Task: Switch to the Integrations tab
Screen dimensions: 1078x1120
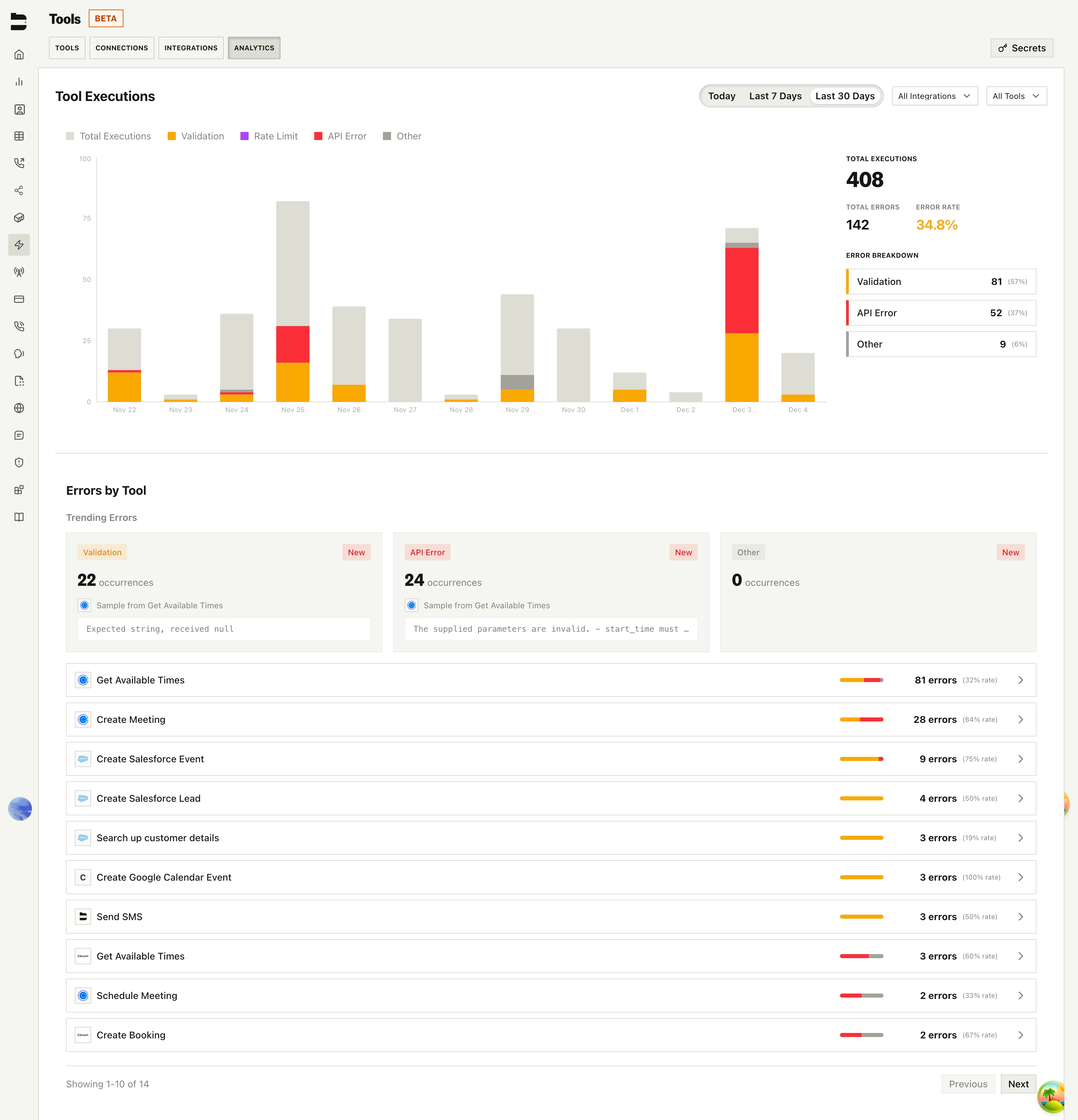Action: pyautogui.click(x=191, y=47)
